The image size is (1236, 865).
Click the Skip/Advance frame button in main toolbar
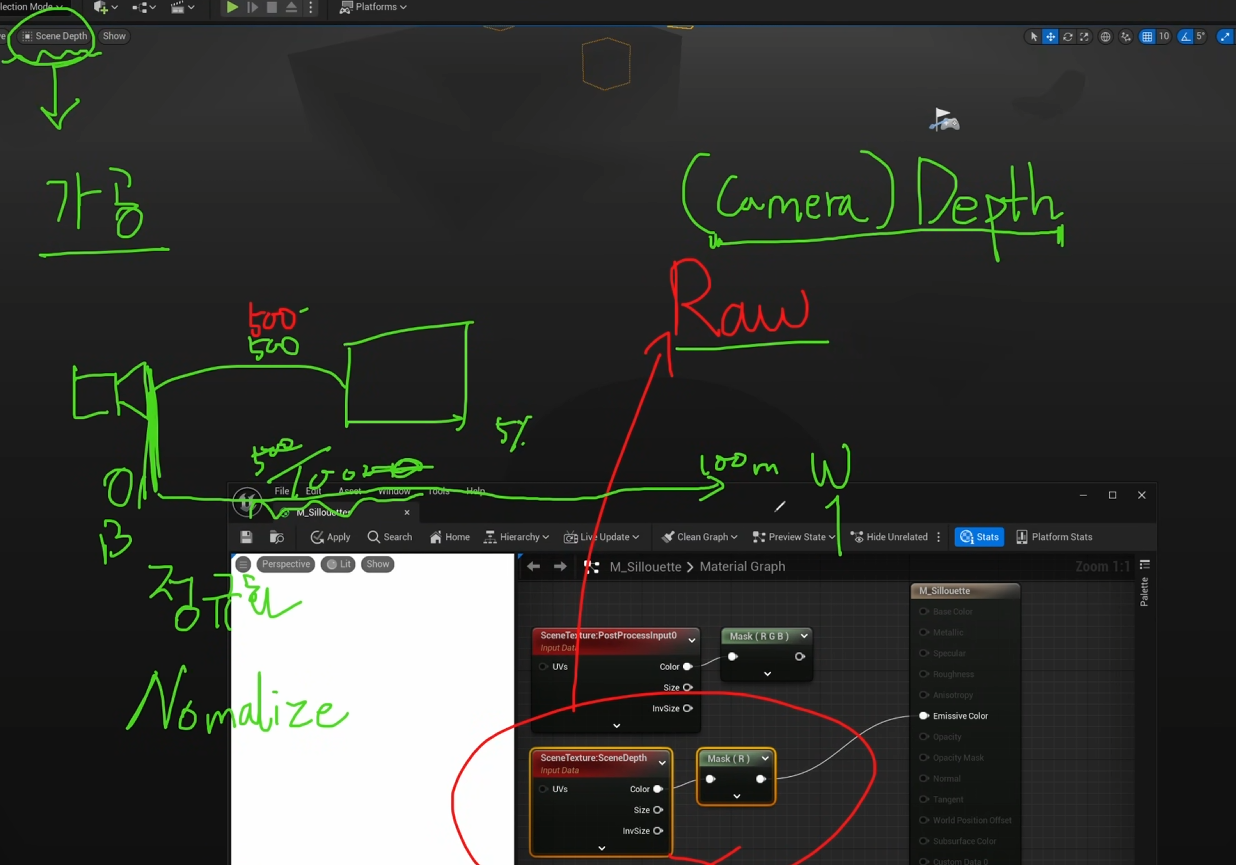pyautogui.click(x=253, y=7)
